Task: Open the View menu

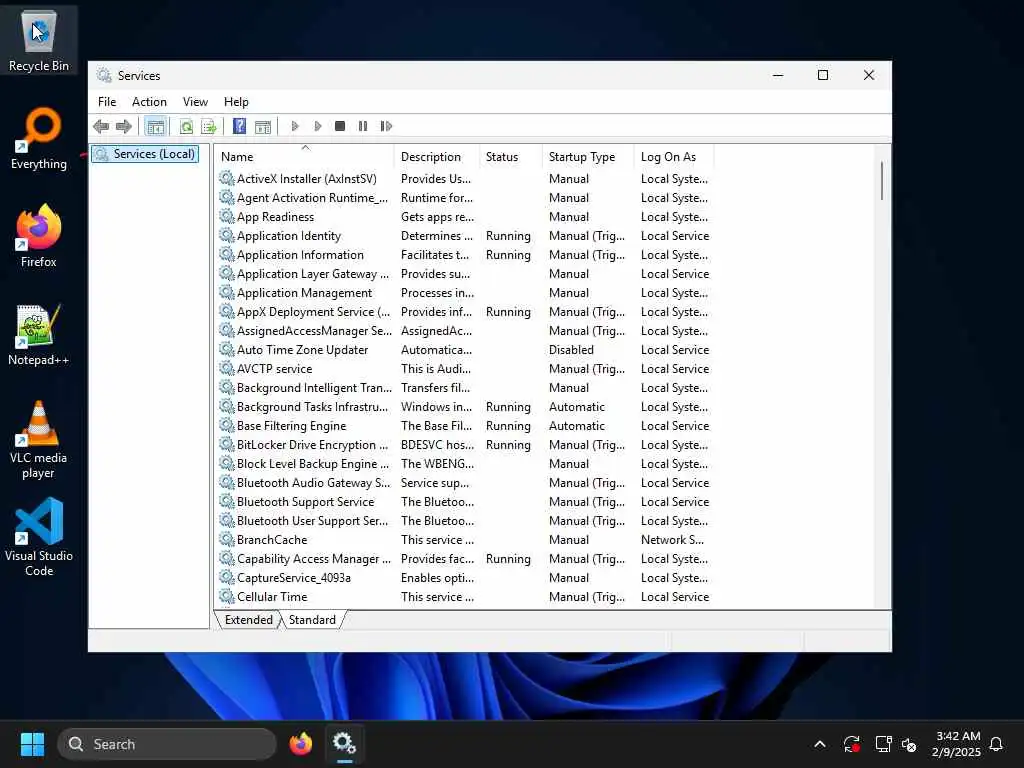Action: point(195,102)
